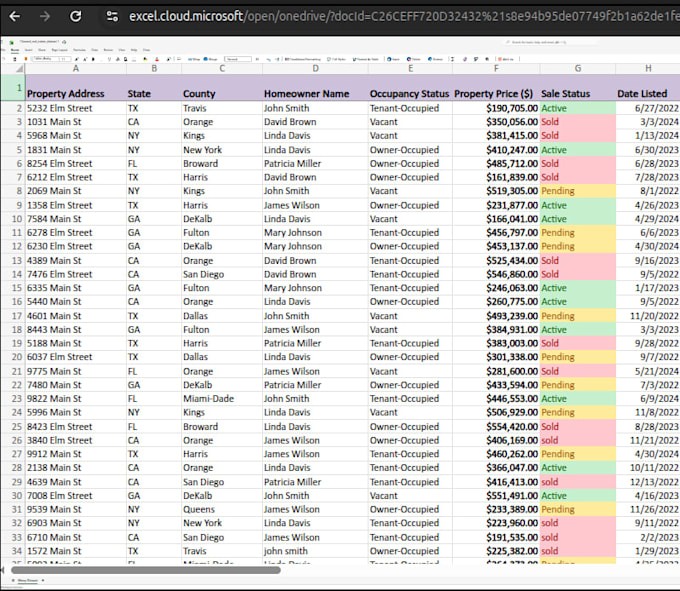Select column C header
Viewport: 680px width, 591px height.
[222, 69]
